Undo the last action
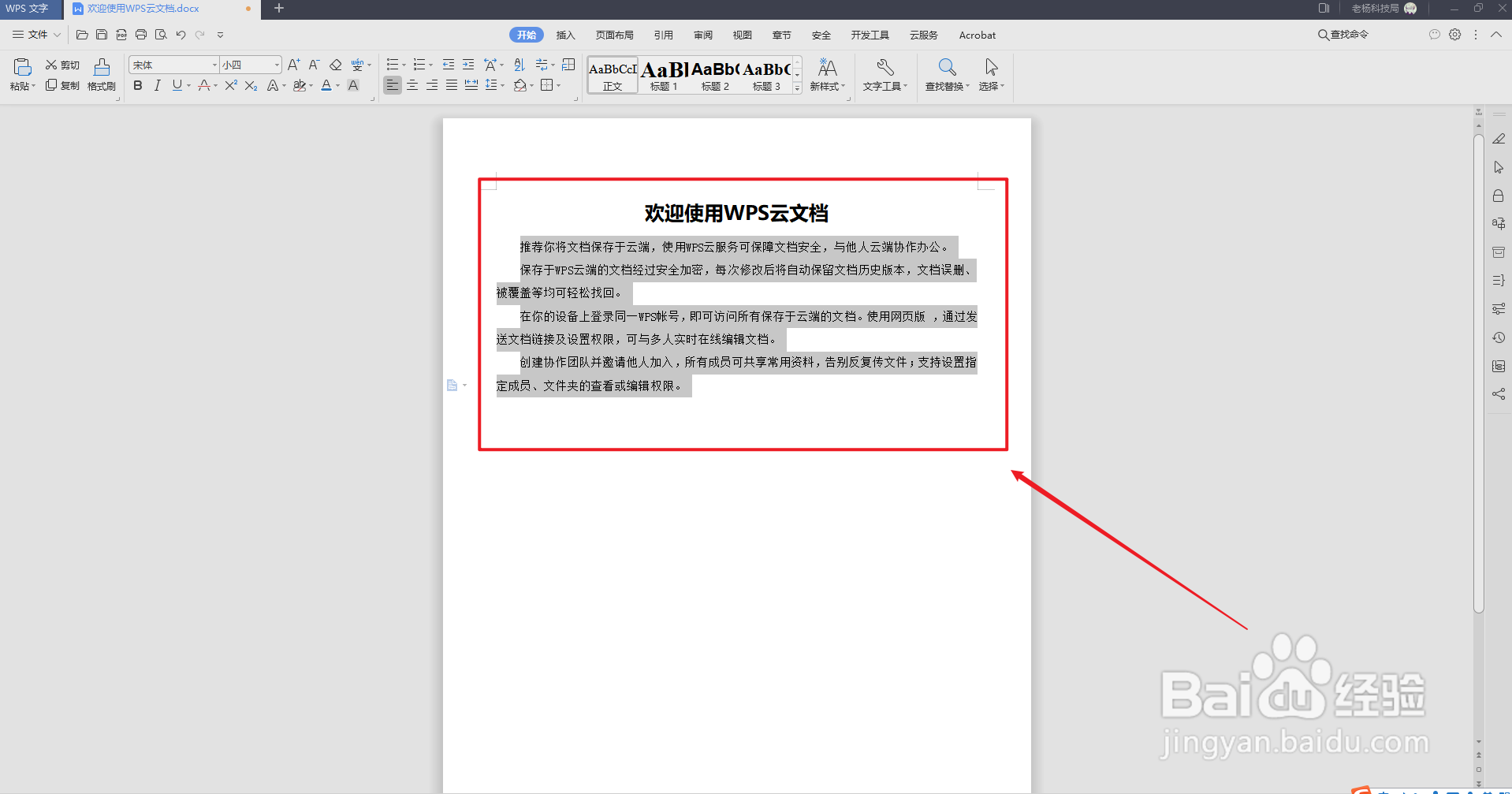 [x=181, y=35]
